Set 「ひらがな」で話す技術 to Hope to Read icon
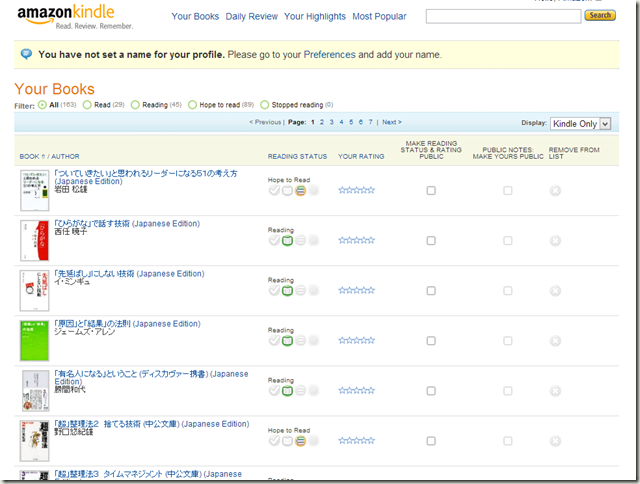Screen dimensions: 640x484 (x=300, y=240)
